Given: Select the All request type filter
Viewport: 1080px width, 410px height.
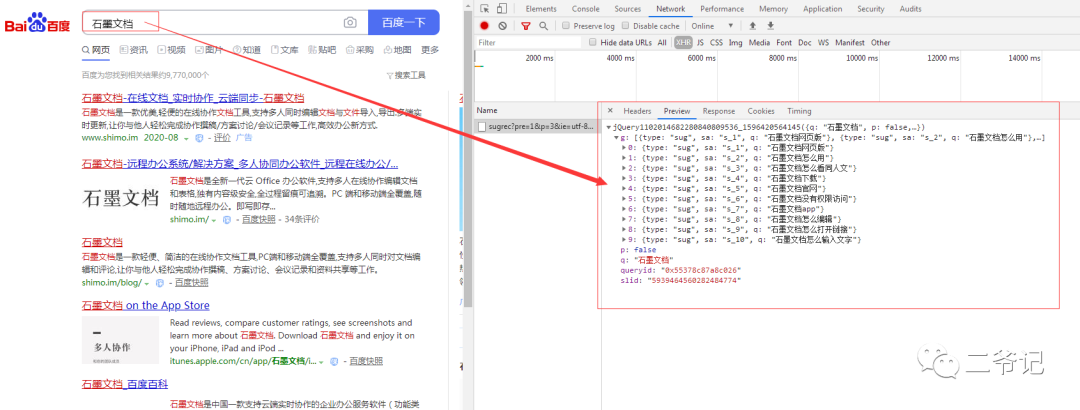Looking at the screenshot, I should coord(662,43).
